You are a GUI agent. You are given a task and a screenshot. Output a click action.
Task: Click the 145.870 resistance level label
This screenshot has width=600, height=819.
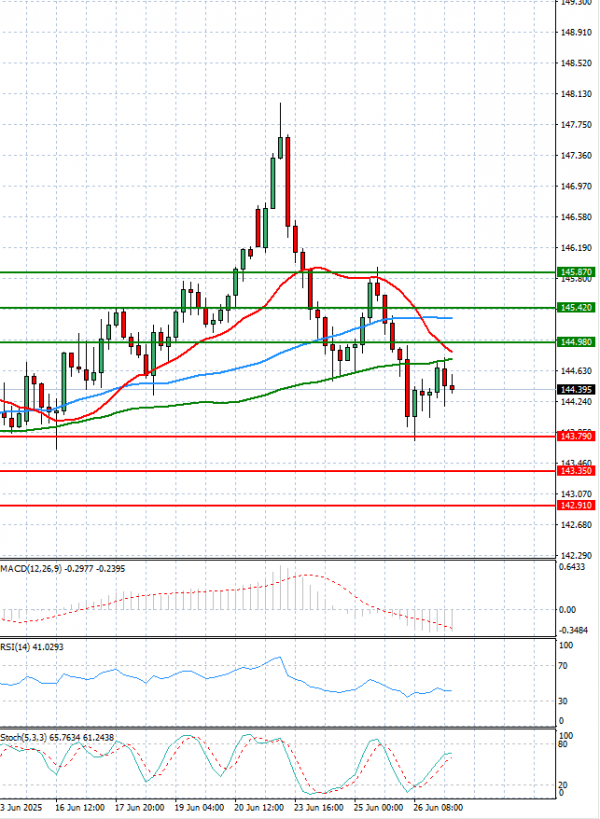point(576,272)
